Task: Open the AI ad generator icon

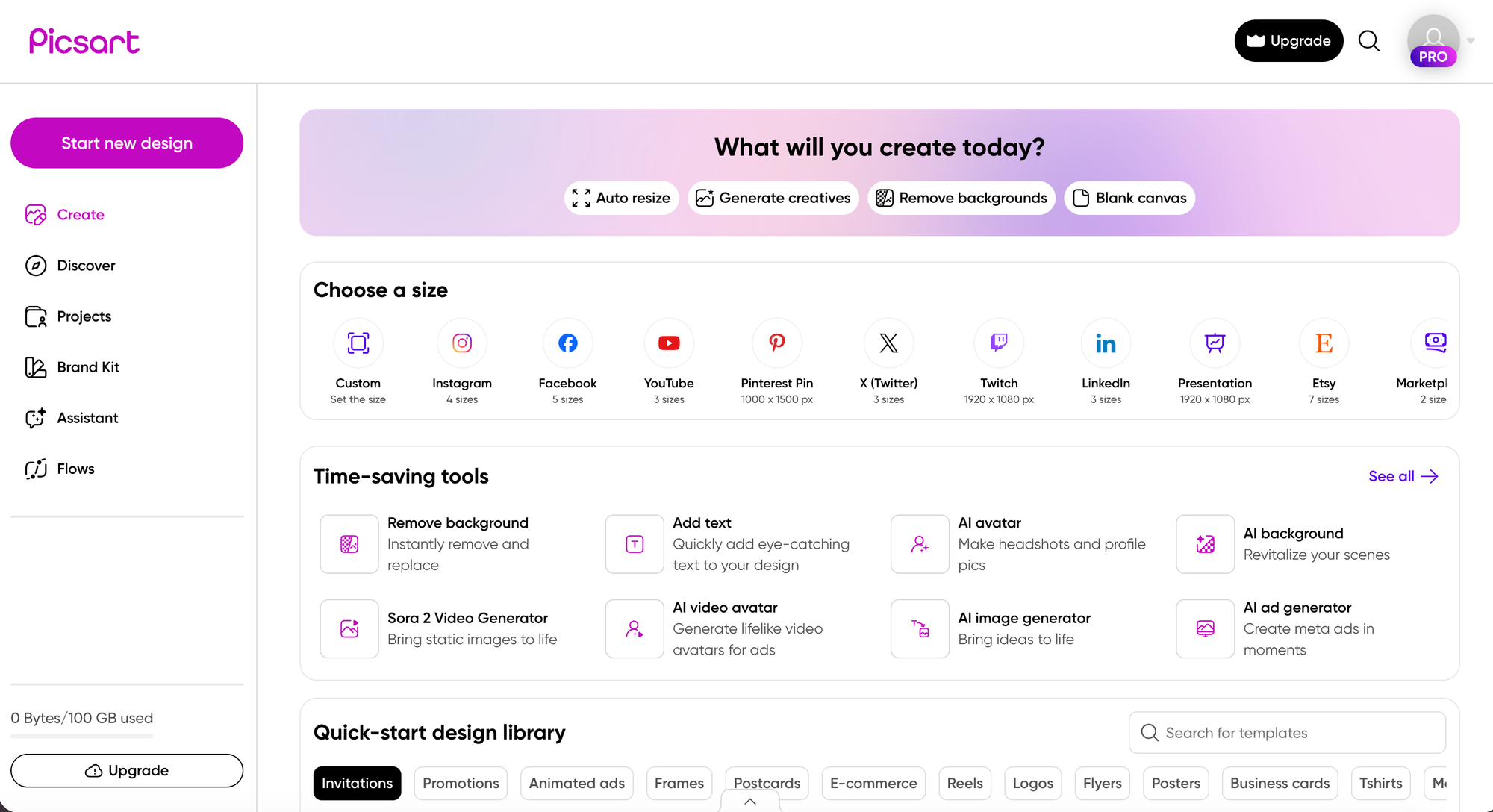Action: 1205,629
